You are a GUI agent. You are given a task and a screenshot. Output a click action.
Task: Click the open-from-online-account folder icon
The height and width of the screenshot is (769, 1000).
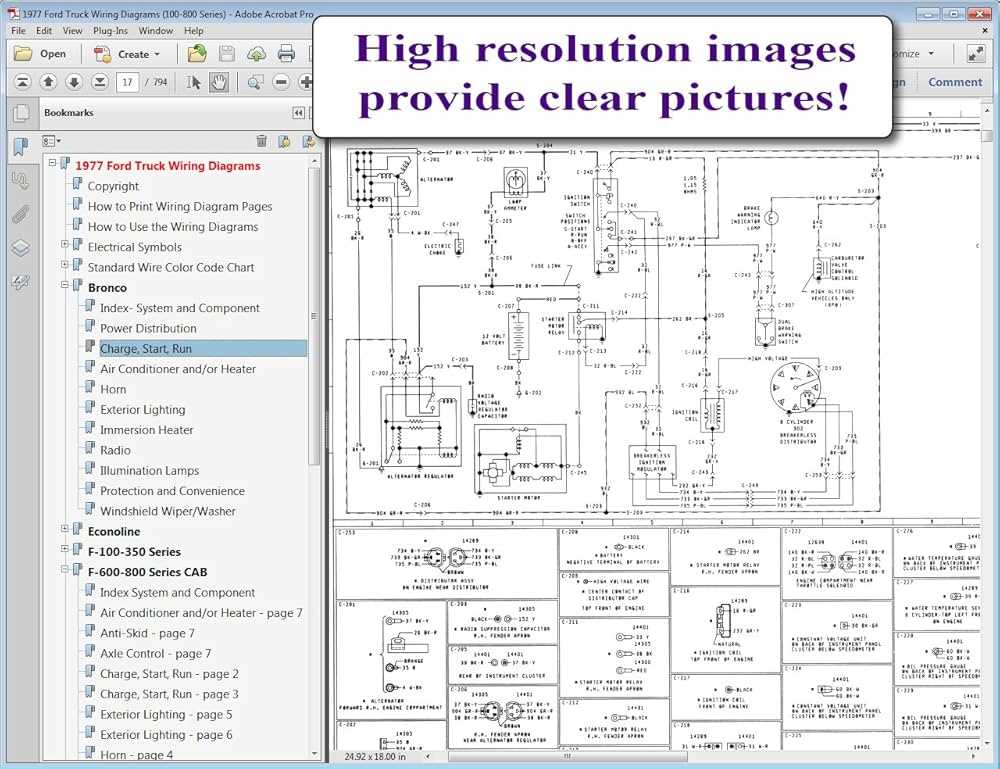point(196,54)
